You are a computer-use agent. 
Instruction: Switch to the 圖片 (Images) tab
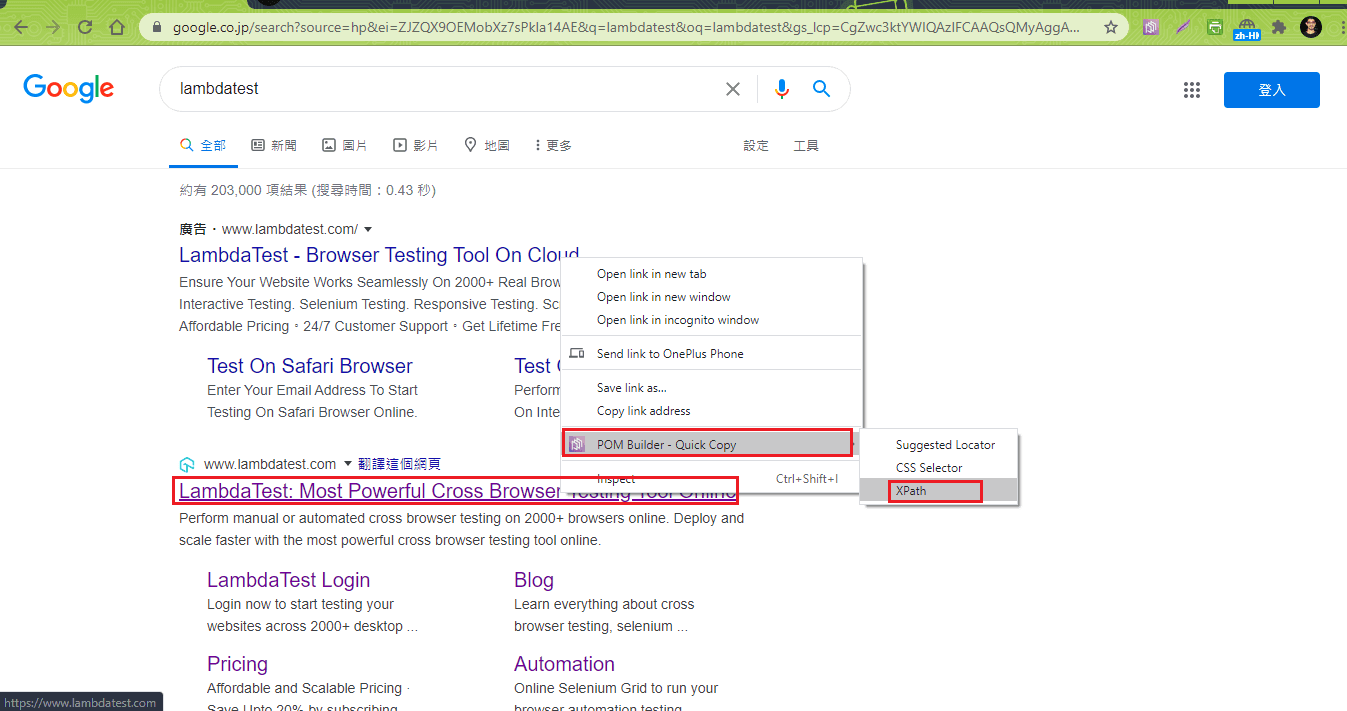point(344,144)
